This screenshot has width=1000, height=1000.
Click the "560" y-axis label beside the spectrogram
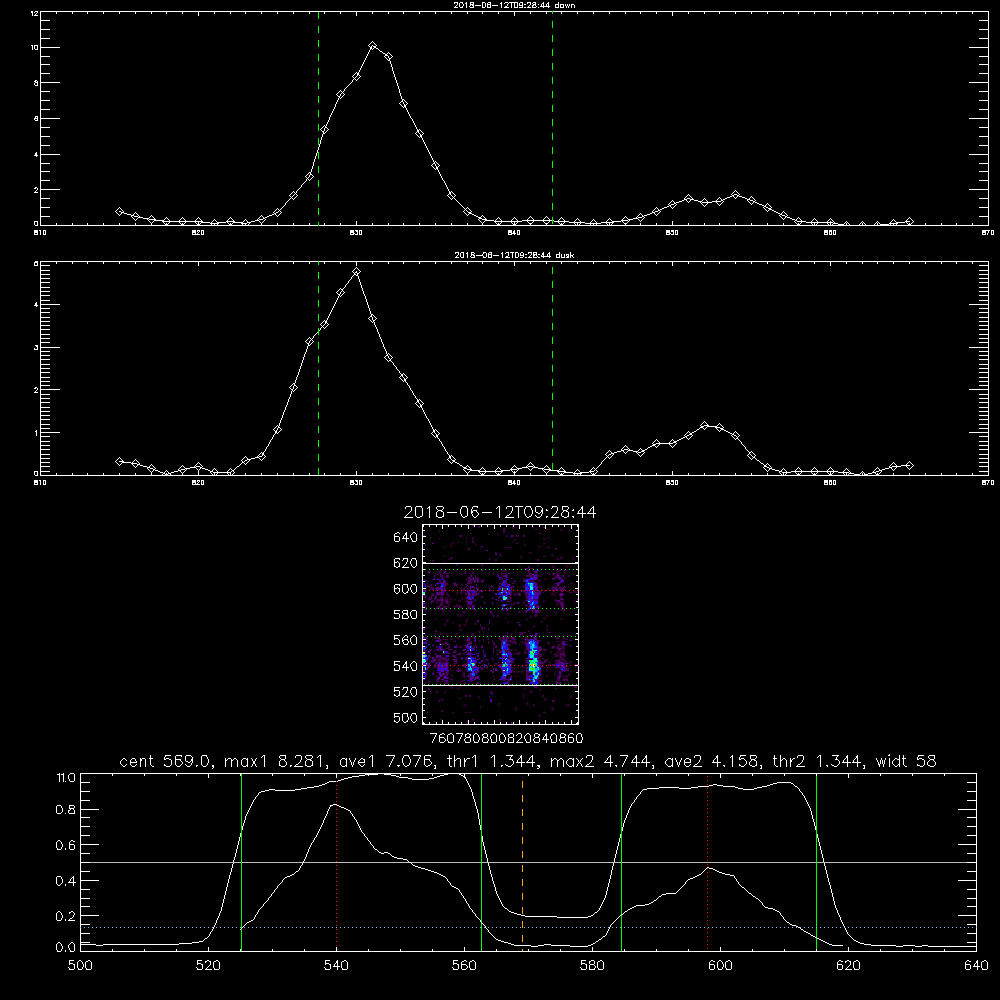pos(406,640)
